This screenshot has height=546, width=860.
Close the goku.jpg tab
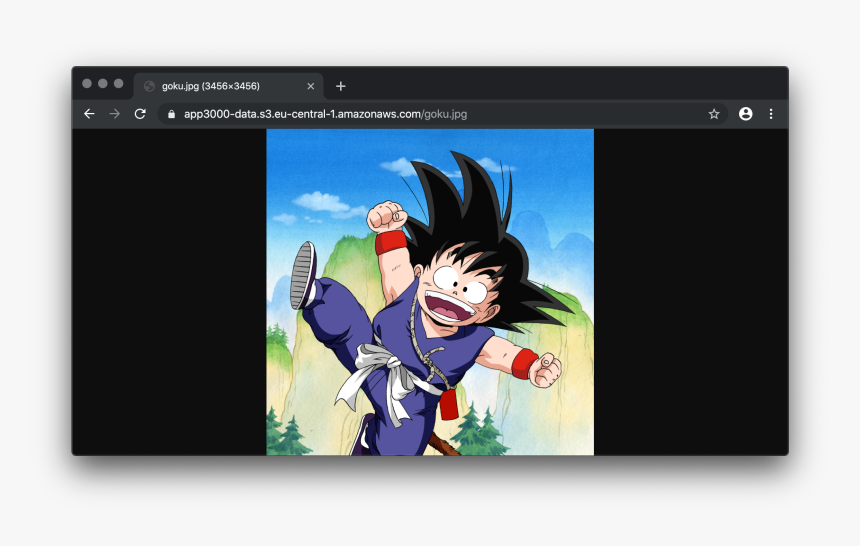(x=310, y=86)
